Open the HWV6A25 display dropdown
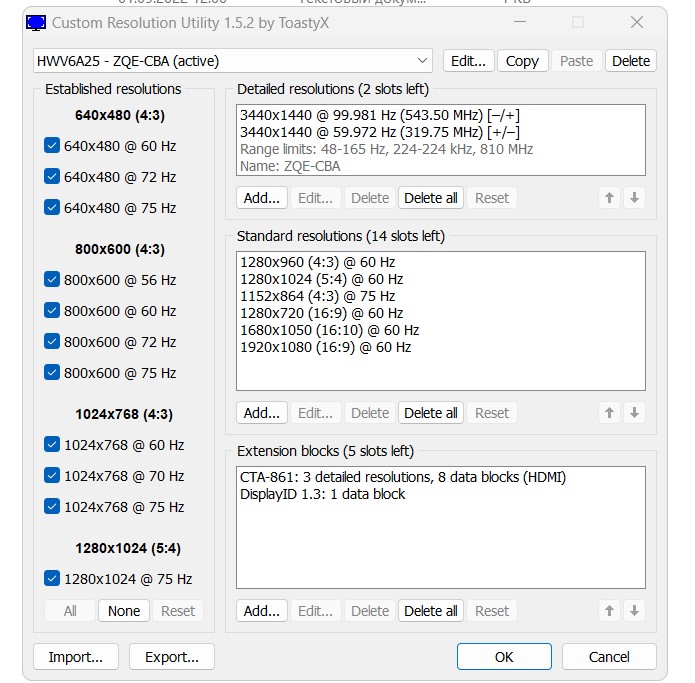 pyautogui.click(x=422, y=61)
